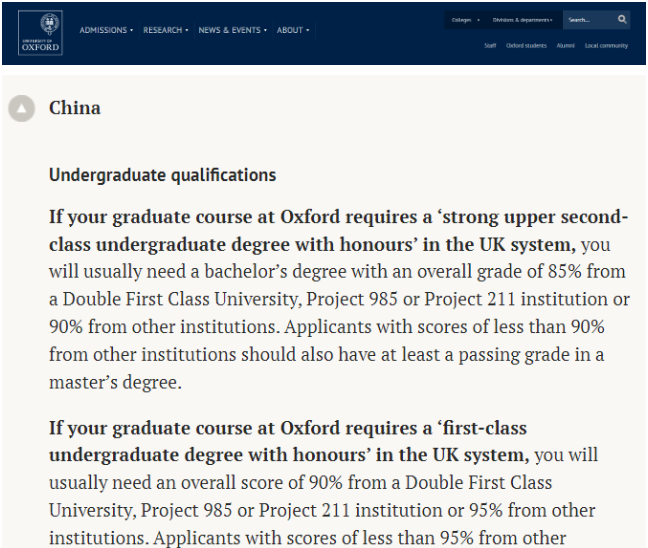Image resolution: width=648 pixels, height=548 pixels.
Task: Click the China section heading
Action: [75, 108]
